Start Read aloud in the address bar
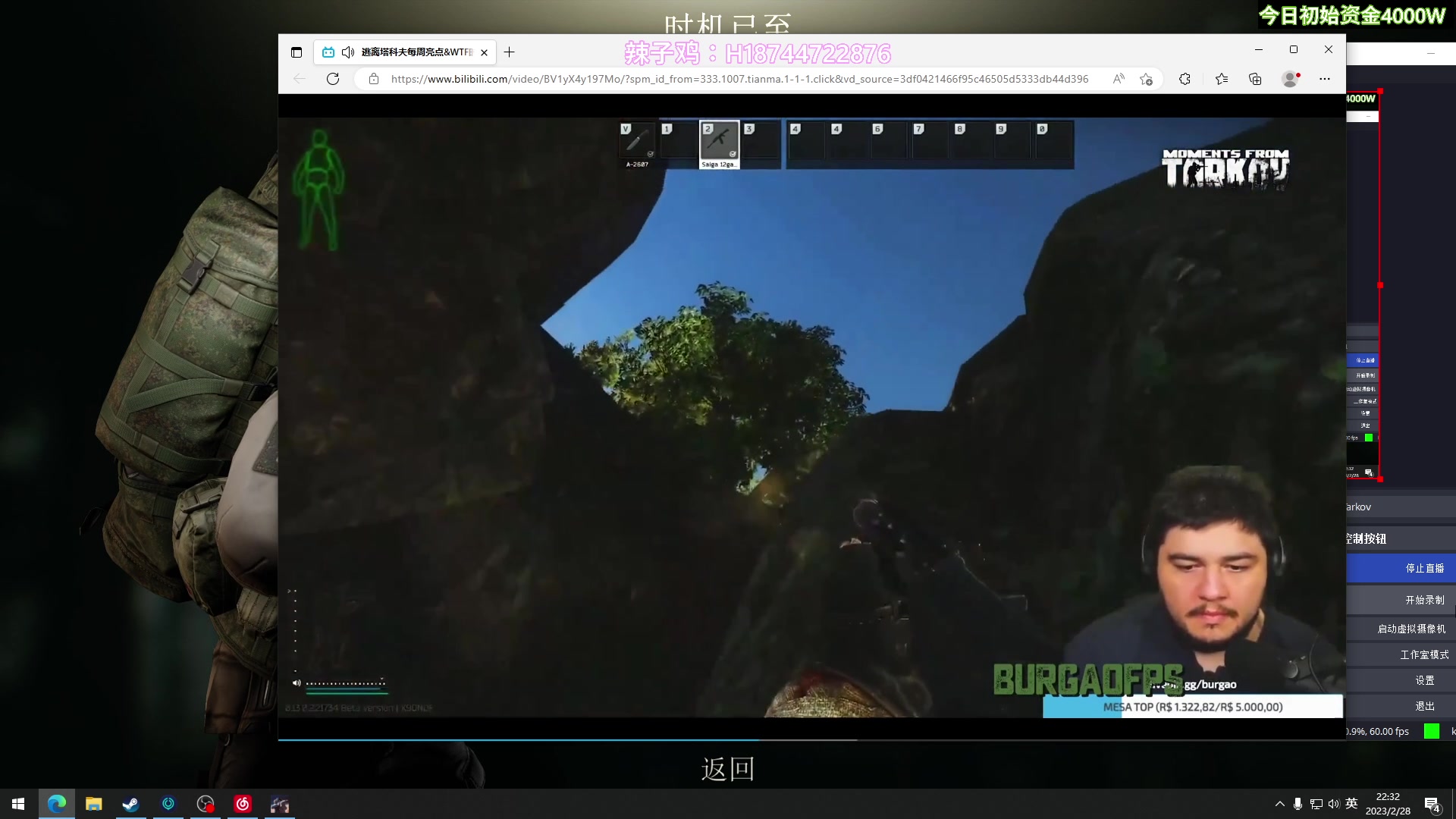This screenshot has width=1456, height=819. coord(1119,79)
